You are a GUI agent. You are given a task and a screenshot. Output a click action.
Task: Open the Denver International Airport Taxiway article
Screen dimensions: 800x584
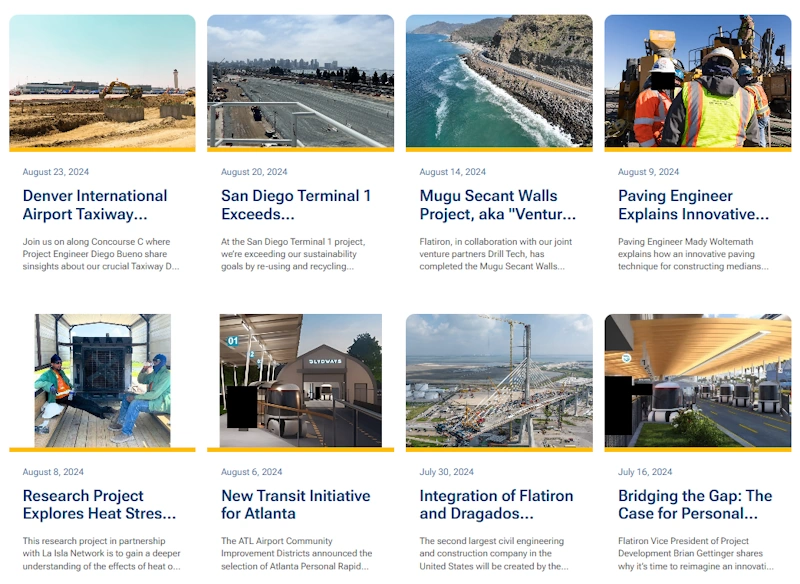point(95,205)
